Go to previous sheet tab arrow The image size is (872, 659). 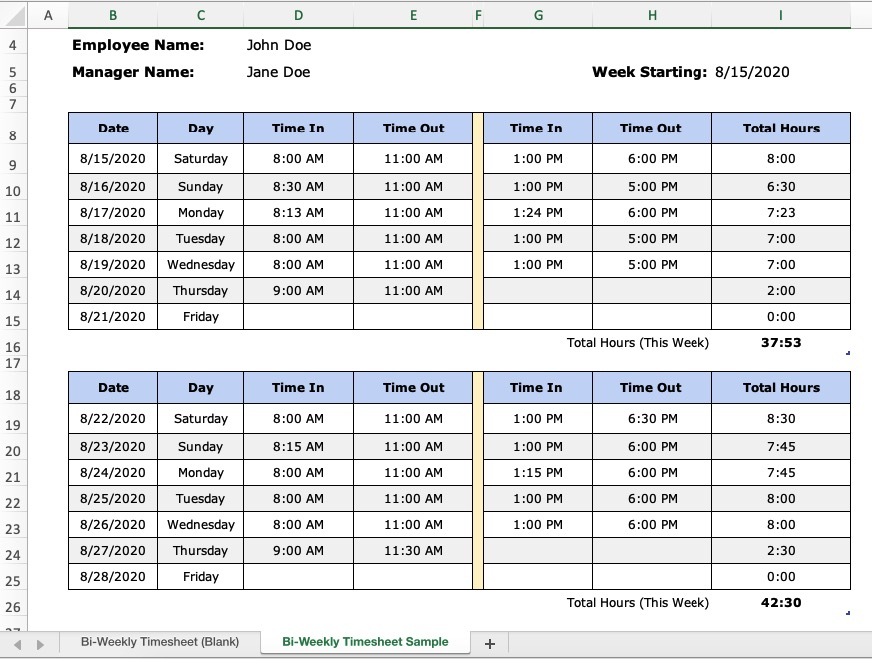coord(18,645)
